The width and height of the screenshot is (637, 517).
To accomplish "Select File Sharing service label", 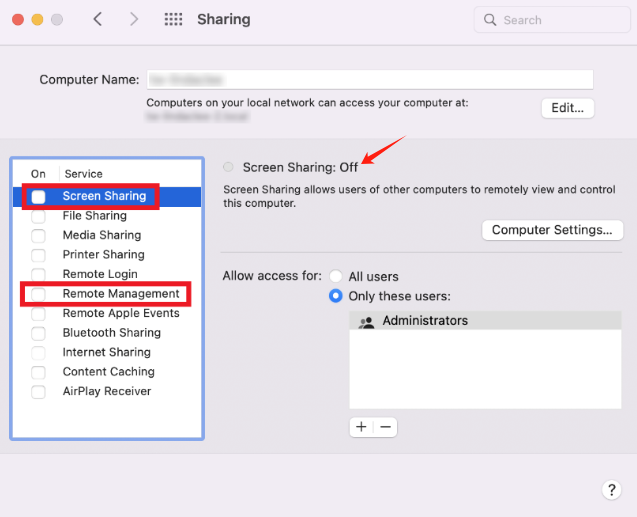I will [95, 216].
